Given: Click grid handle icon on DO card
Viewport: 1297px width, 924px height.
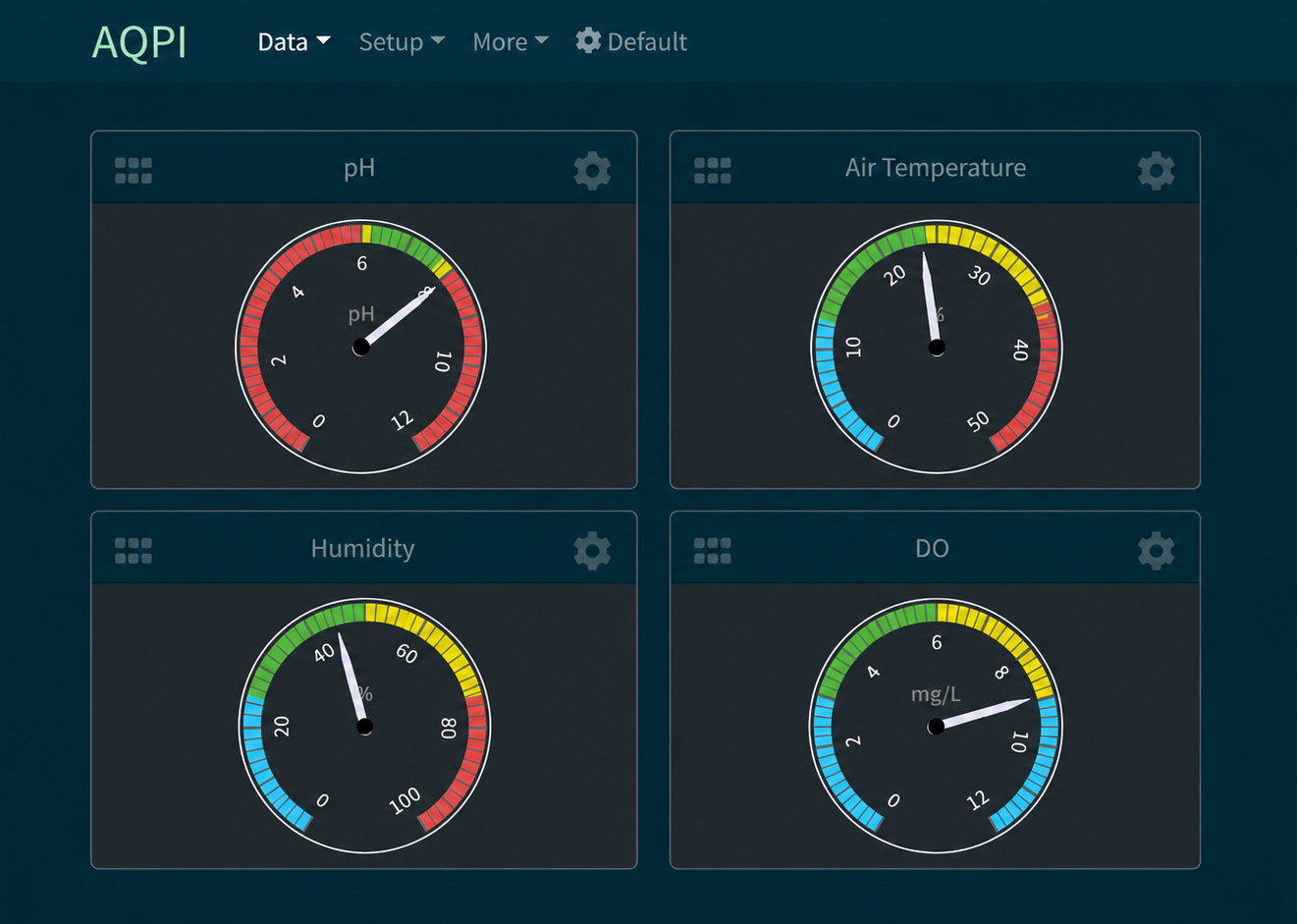Looking at the screenshot, I should [x=713, y=551].
